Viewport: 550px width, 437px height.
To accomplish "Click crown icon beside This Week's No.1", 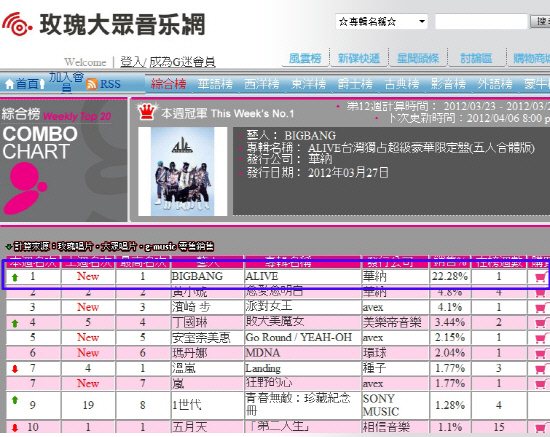I will click(x=147, y=112).
